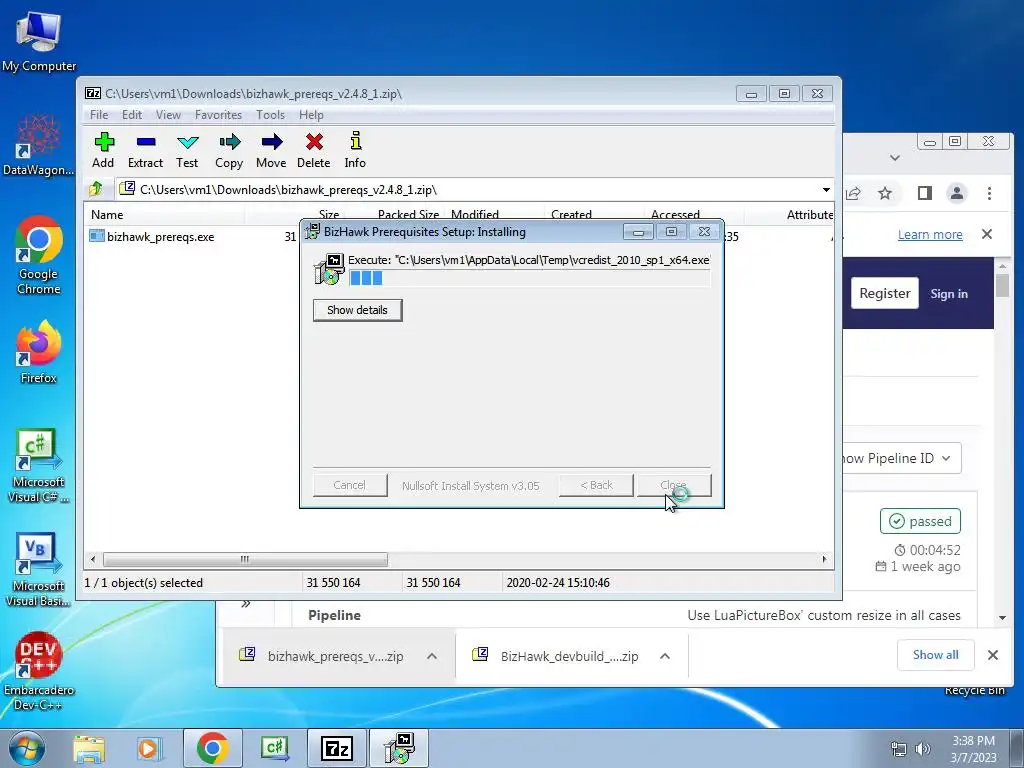
Task: Click the Register button on the webpage
Action: [885, 293]
